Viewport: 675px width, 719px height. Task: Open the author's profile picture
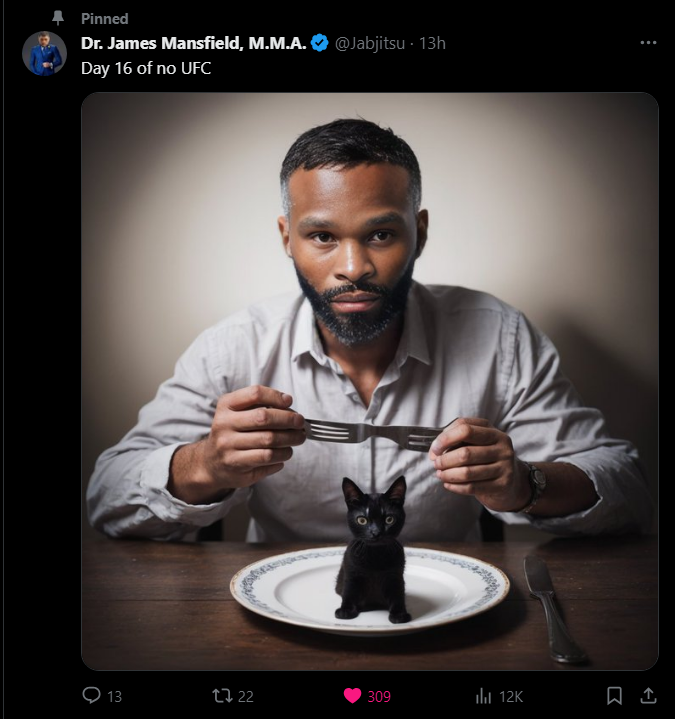[x=44, y=54]
